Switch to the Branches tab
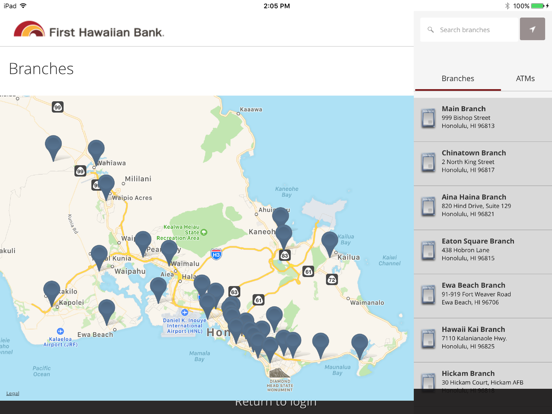 point(458,79)
